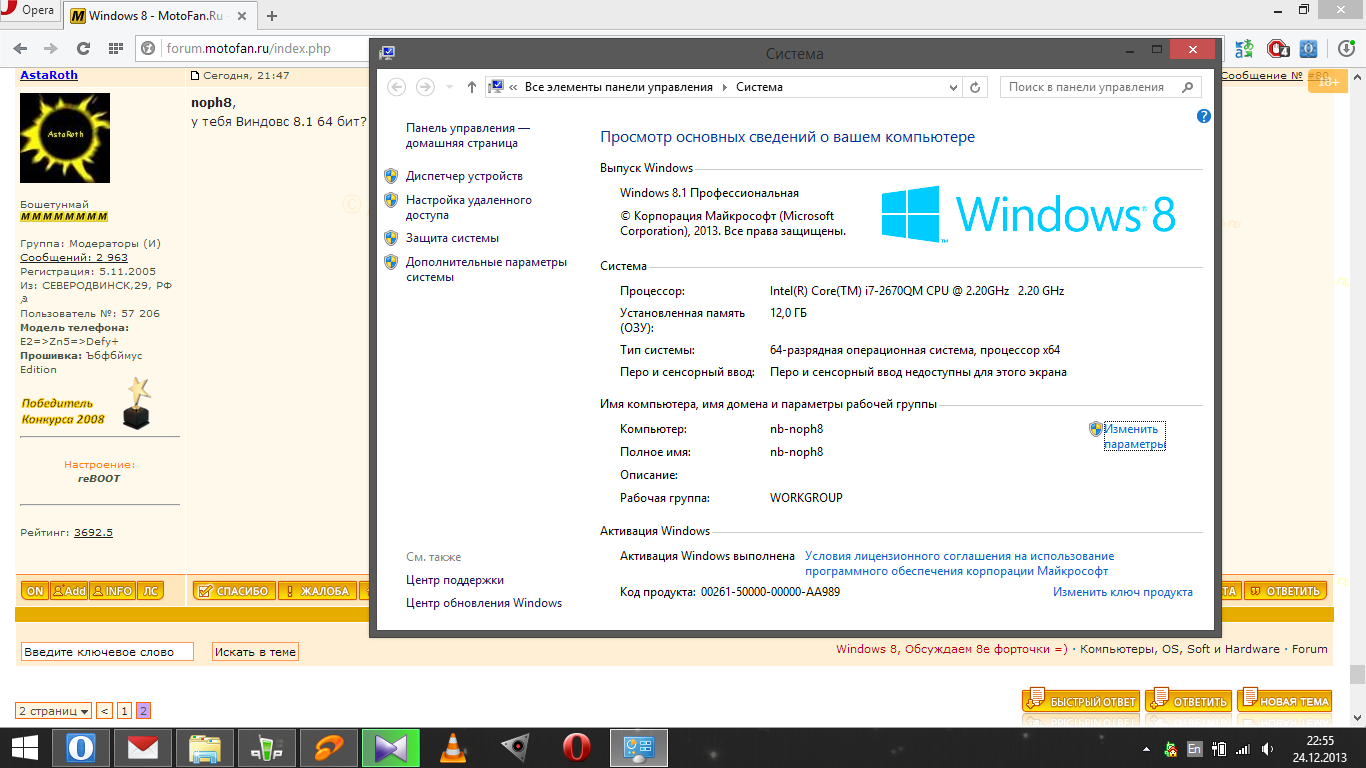Open new tab with plus button in Opera
Image resolution: width=1366 pixels, height=768 pixels.
pos(272,16)
